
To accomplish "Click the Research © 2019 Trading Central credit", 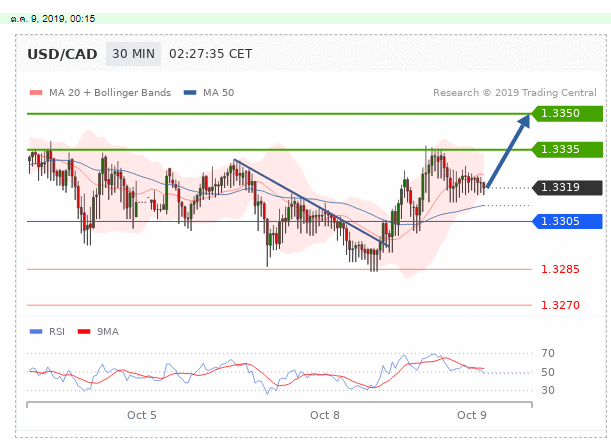I will 515,93.
